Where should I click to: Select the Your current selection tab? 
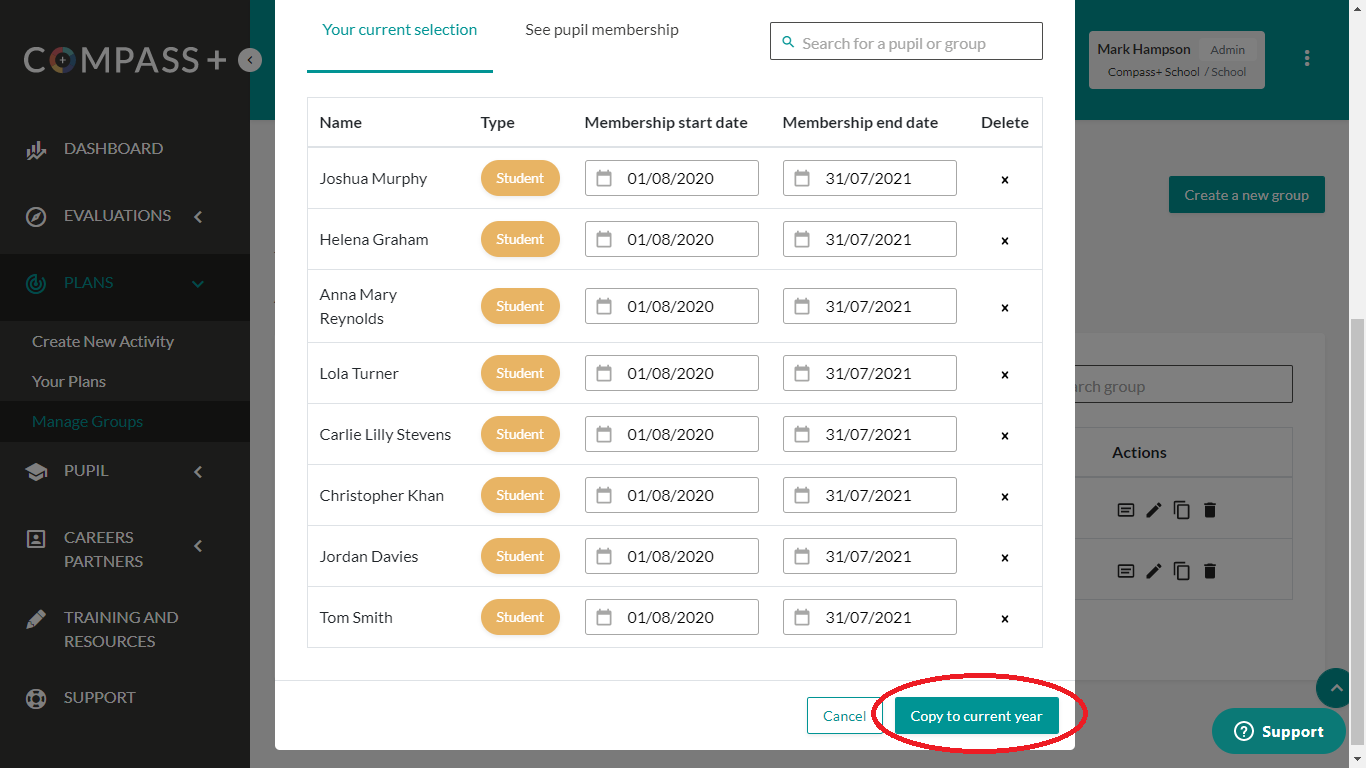tap(399, 30)
